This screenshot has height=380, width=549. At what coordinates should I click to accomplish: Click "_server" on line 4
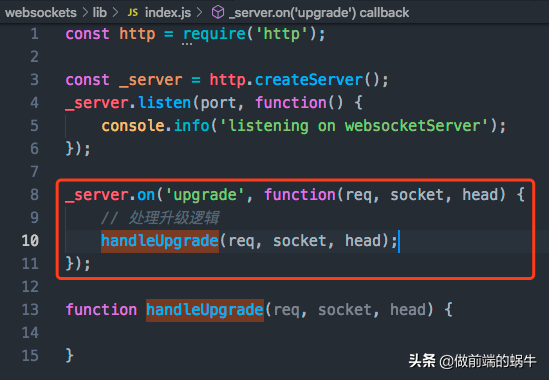pos(97,104)
